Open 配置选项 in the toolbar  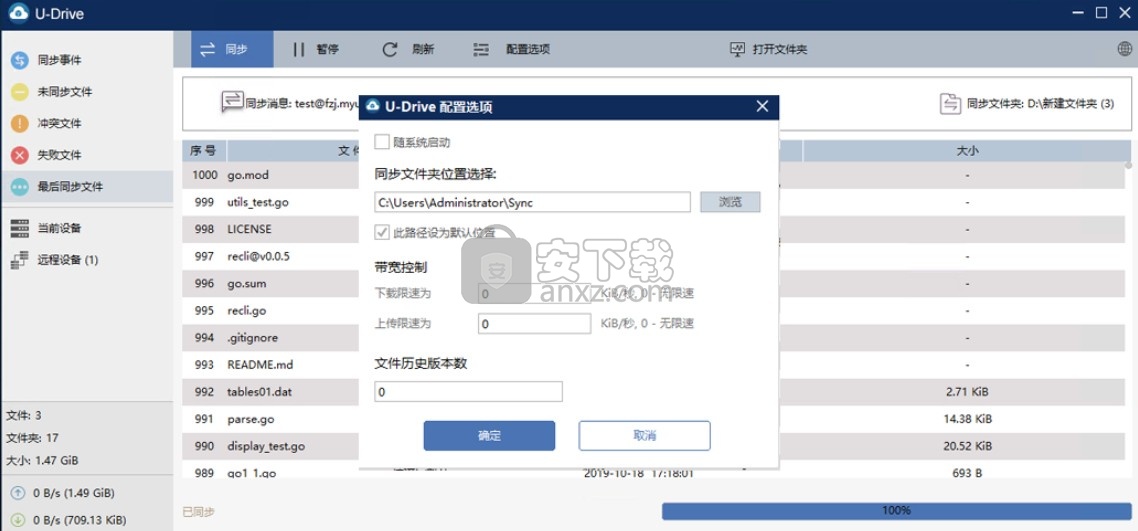512,49
